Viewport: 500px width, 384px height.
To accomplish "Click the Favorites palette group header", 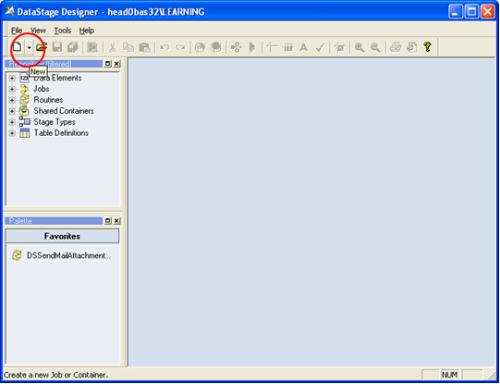I will (x=62, y=236).
